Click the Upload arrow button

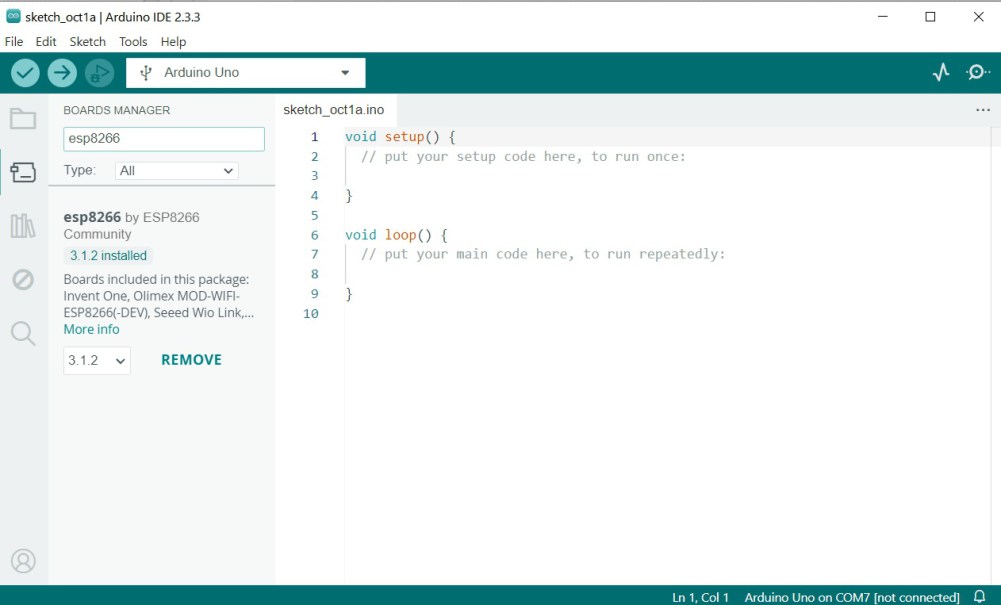point(62,73)
